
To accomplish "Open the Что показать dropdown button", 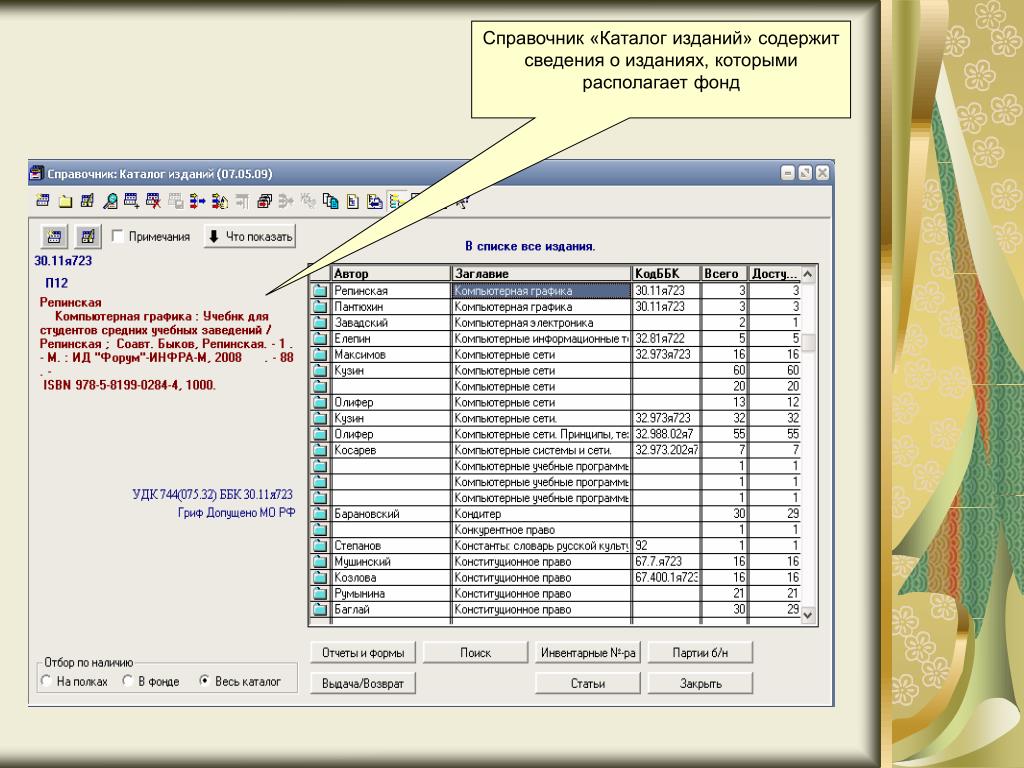I will tap(249, 236).
